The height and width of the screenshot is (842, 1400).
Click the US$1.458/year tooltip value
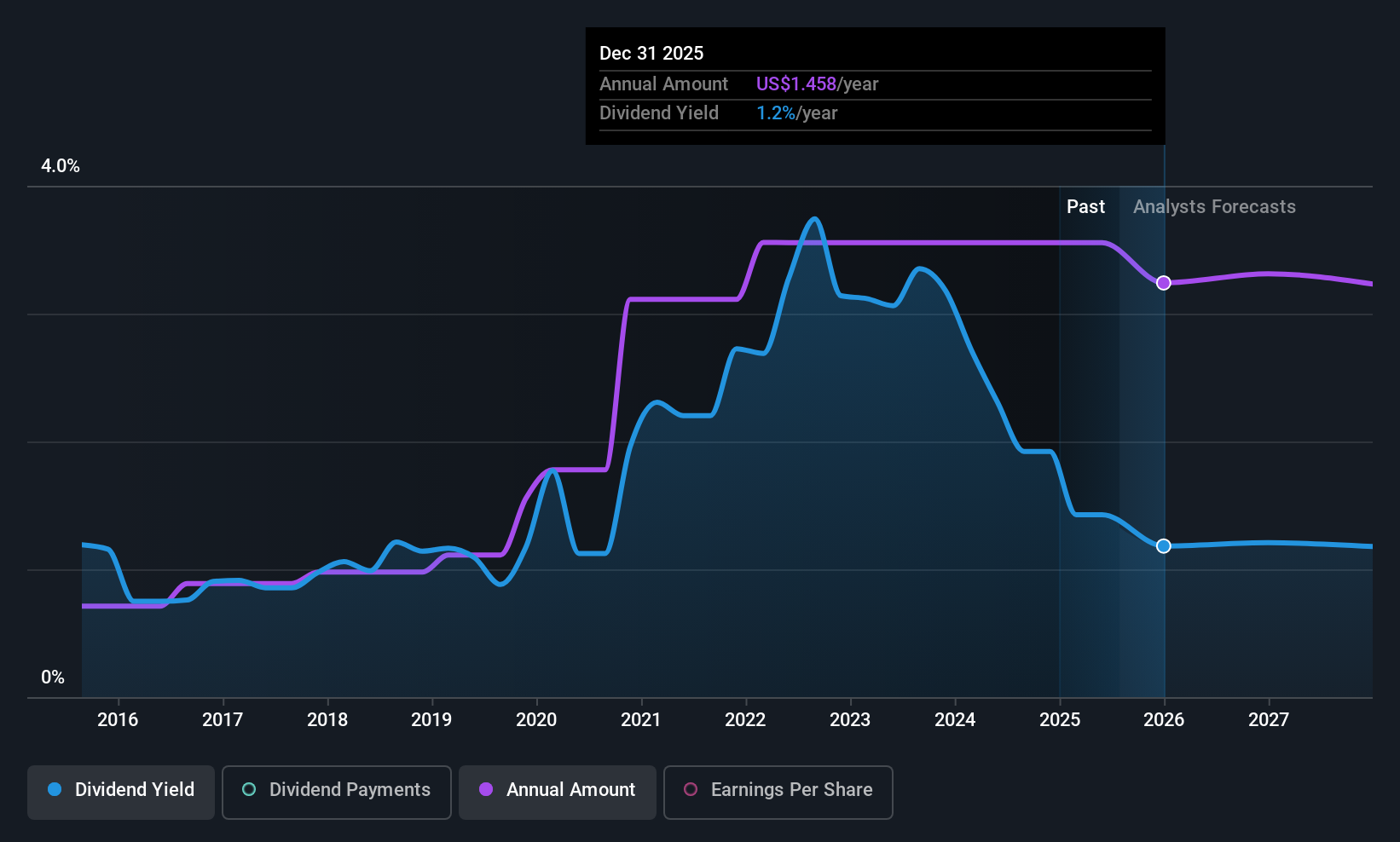(817, 84)
